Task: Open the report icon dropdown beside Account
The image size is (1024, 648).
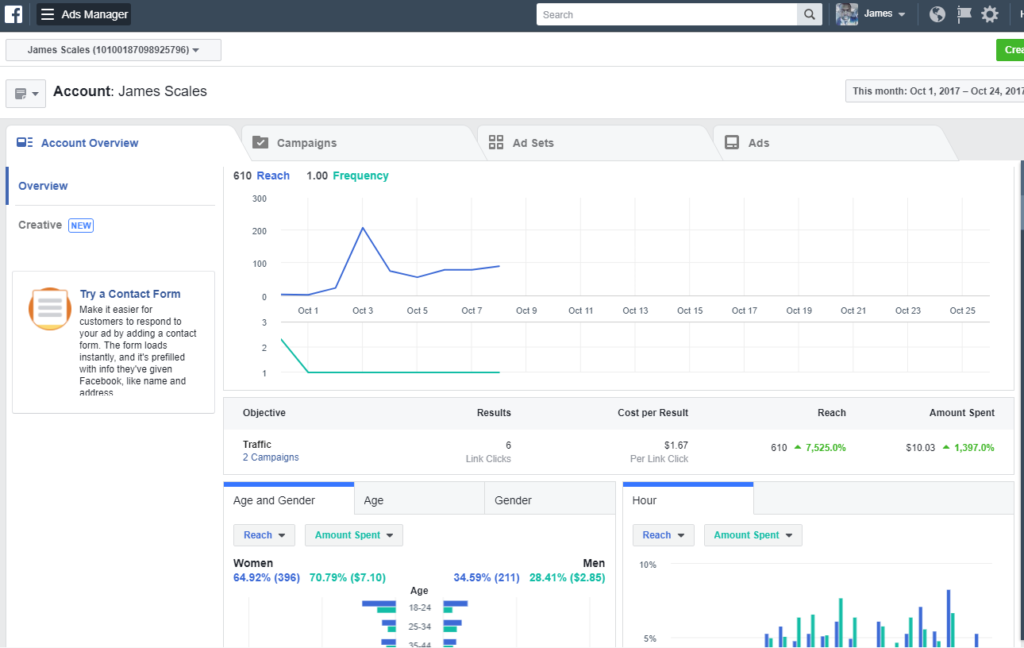Action: tap(26, 93)
